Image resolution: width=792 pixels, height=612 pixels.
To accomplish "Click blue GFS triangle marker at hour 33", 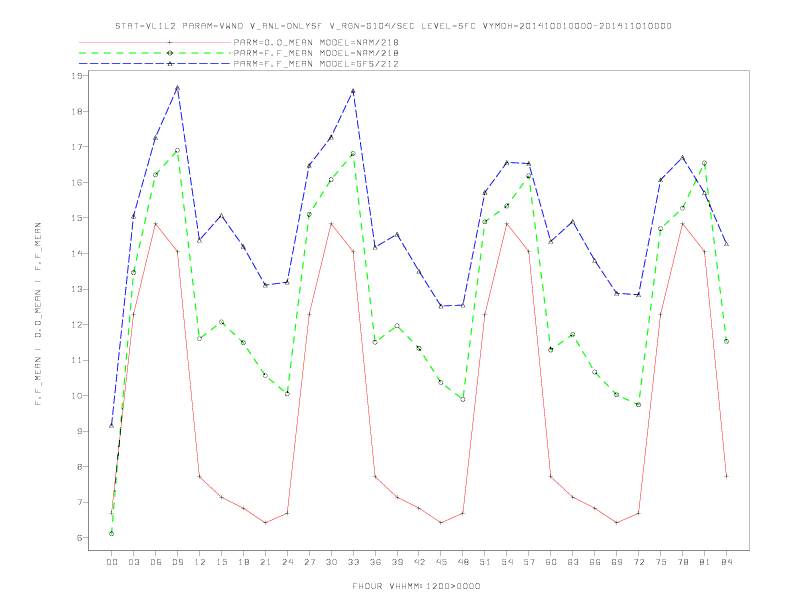I will (x=353, y=91).
